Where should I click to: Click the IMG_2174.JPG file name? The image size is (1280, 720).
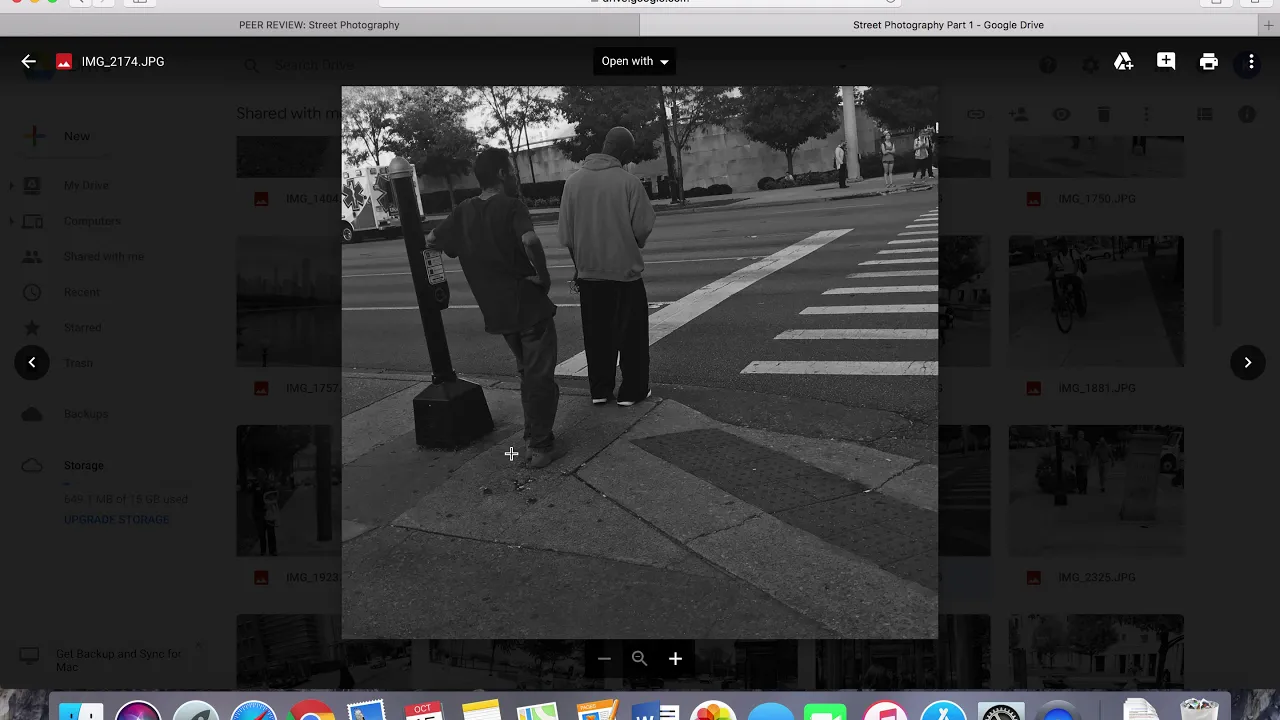pos(123,62)
